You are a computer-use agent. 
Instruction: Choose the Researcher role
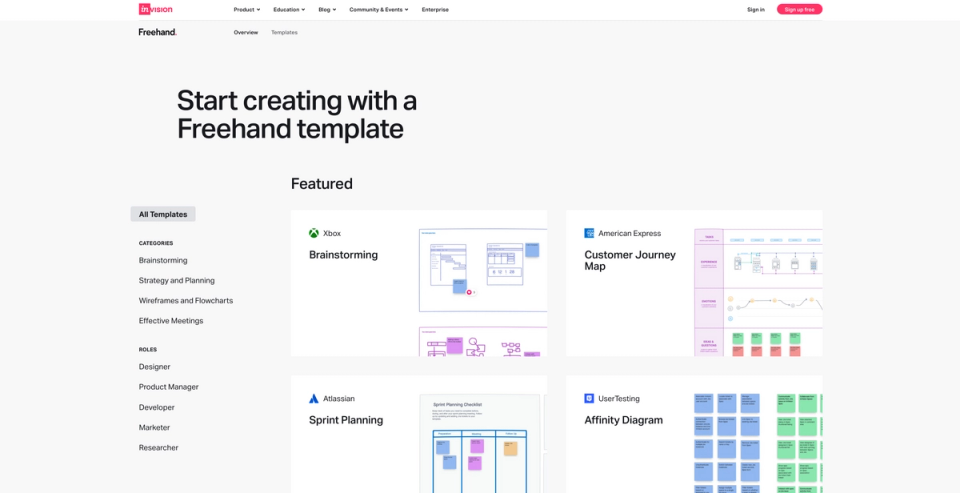pyautogui.click(x=159, y=448)
